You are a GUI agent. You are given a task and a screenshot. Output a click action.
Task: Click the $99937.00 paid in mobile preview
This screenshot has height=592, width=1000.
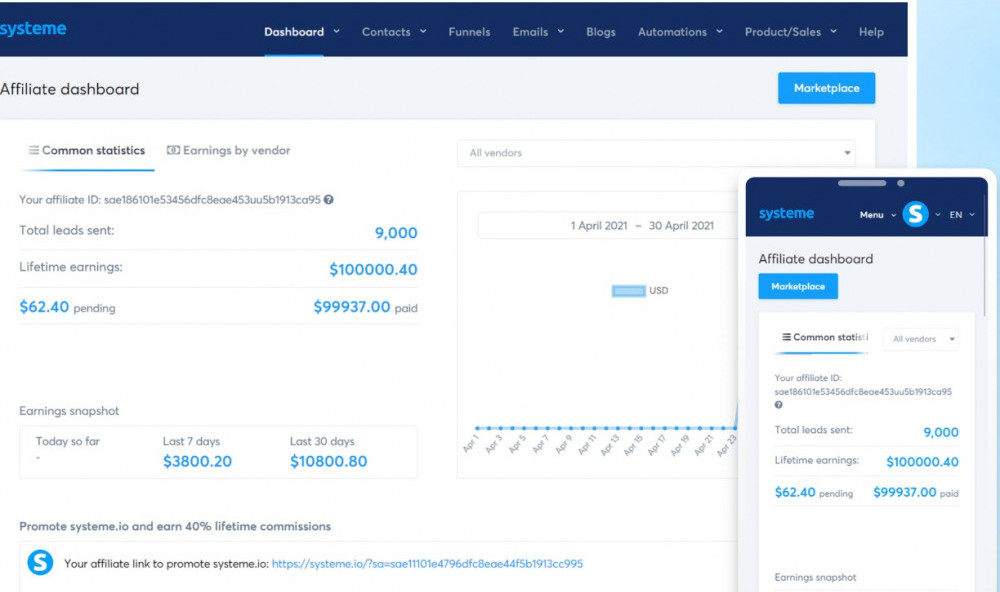click(x=904, y=492)
